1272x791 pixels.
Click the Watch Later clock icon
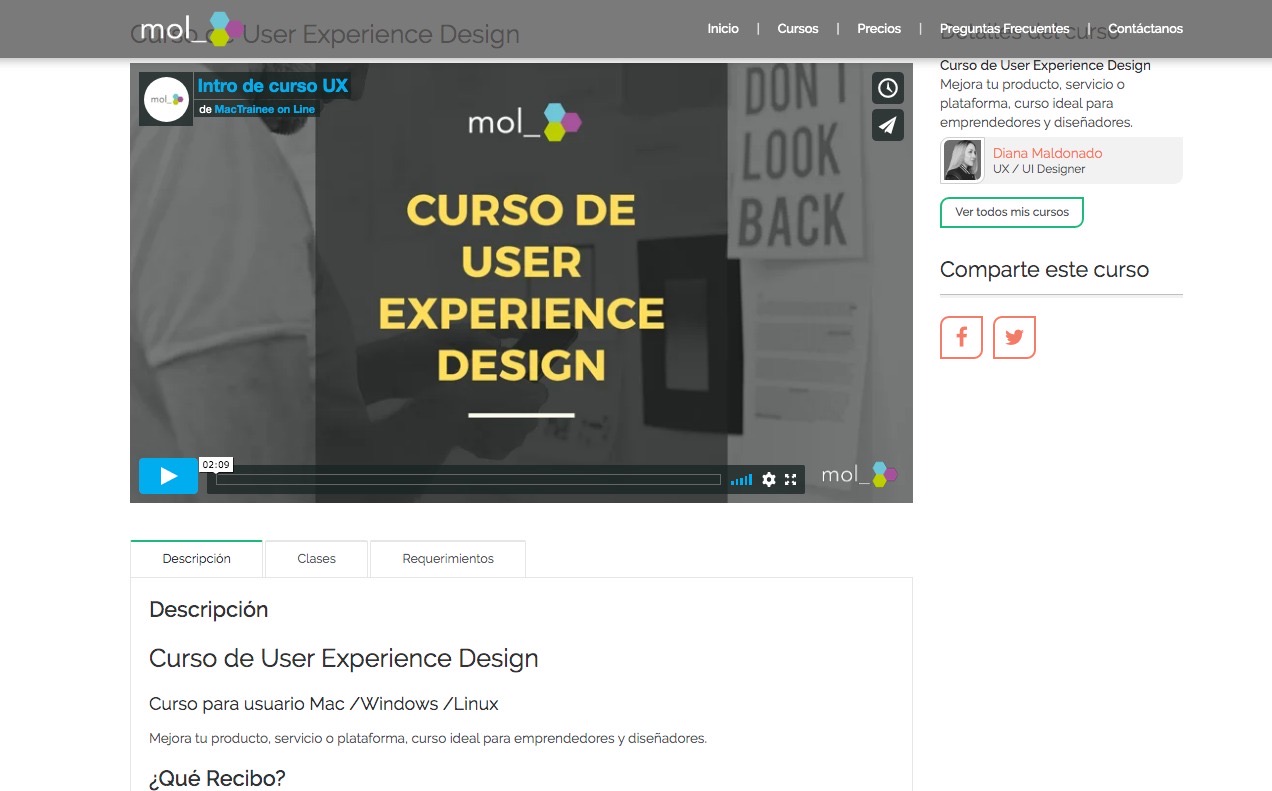click(x=887, y=88)
